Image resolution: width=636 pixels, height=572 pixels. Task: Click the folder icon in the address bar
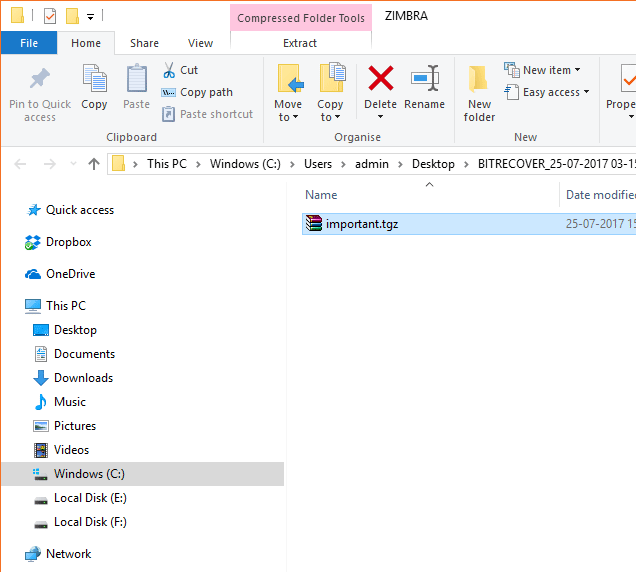(x=118, y=163)
